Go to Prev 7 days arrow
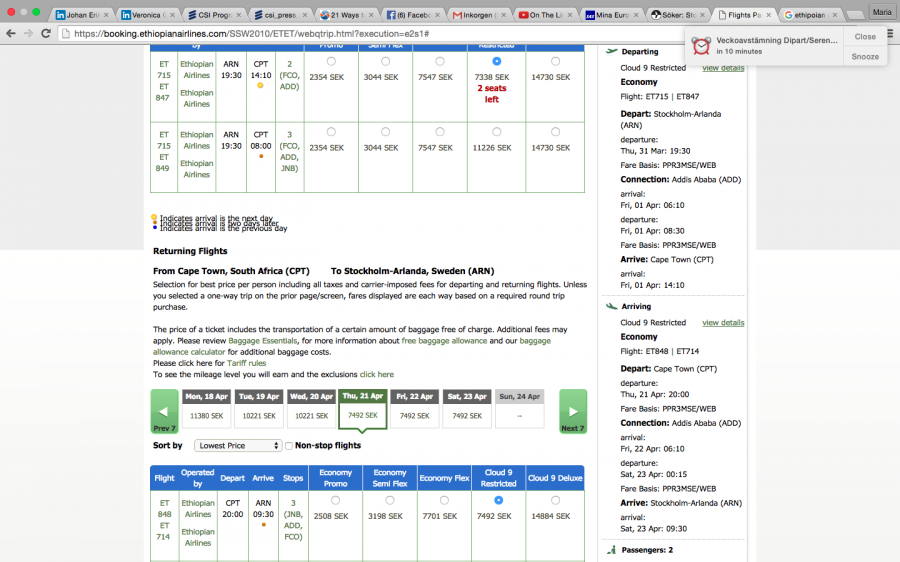 [x=164, y=411]
